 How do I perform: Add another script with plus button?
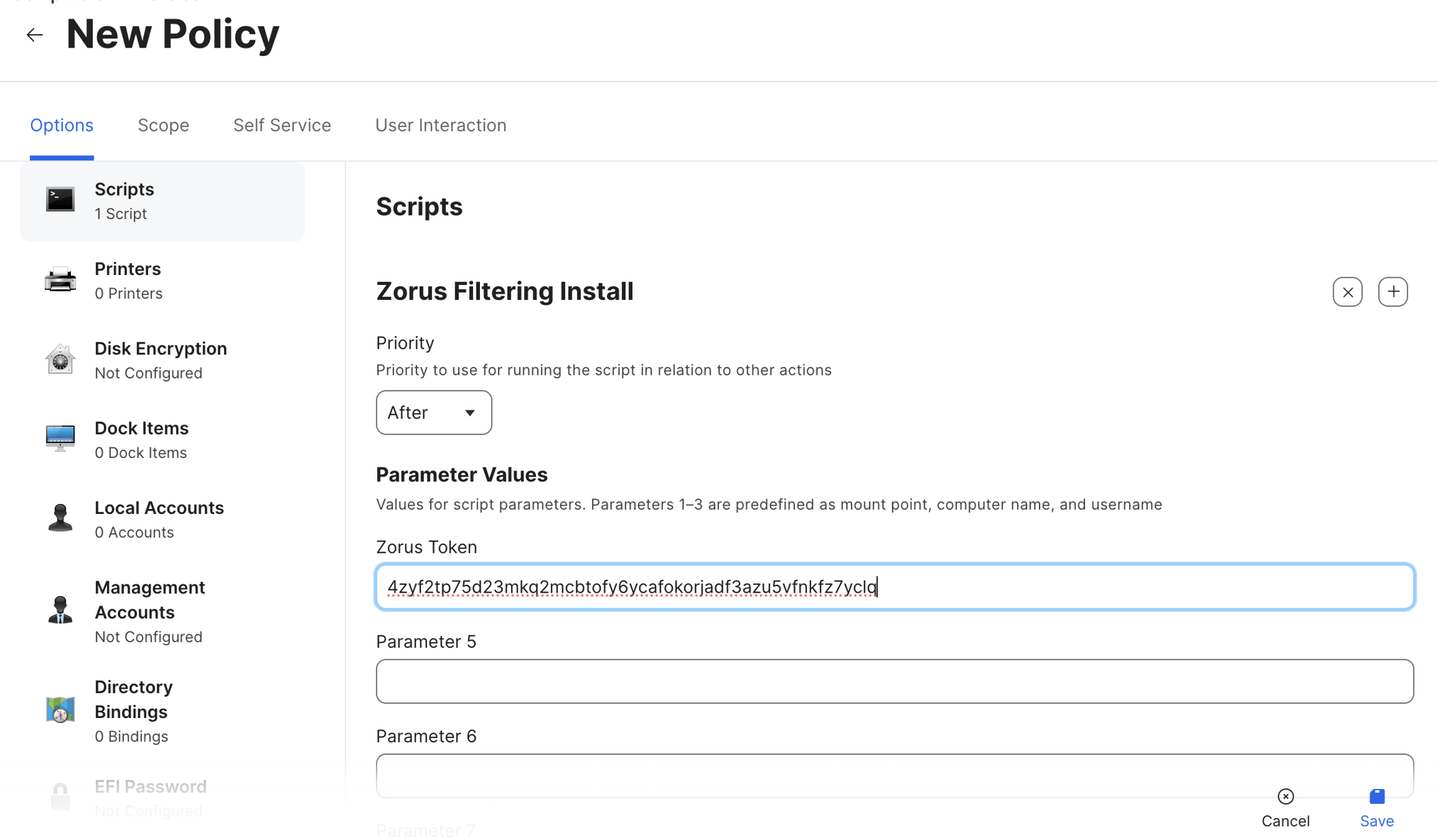[1393, 292]
